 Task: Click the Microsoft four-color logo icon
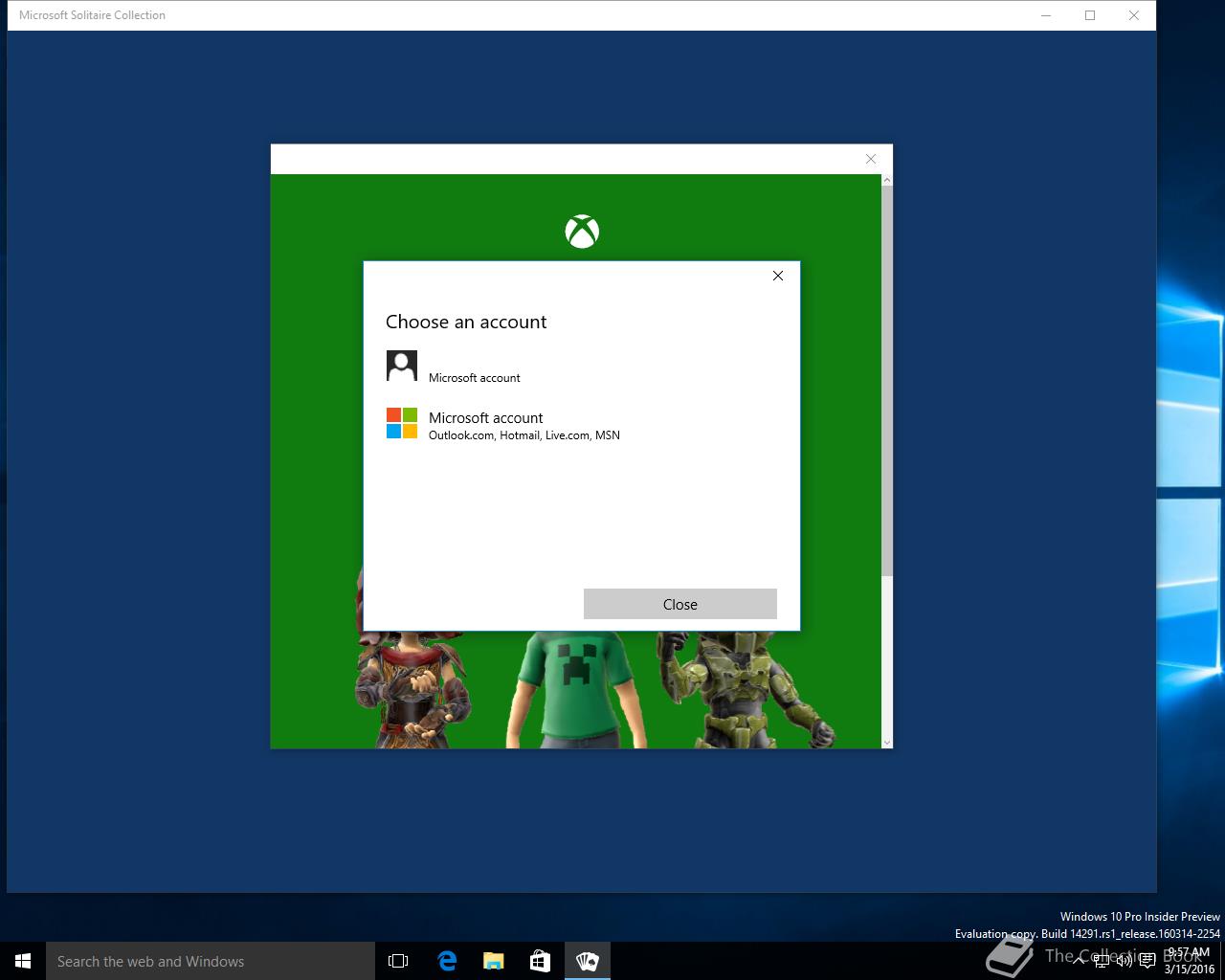click(402, 423)
